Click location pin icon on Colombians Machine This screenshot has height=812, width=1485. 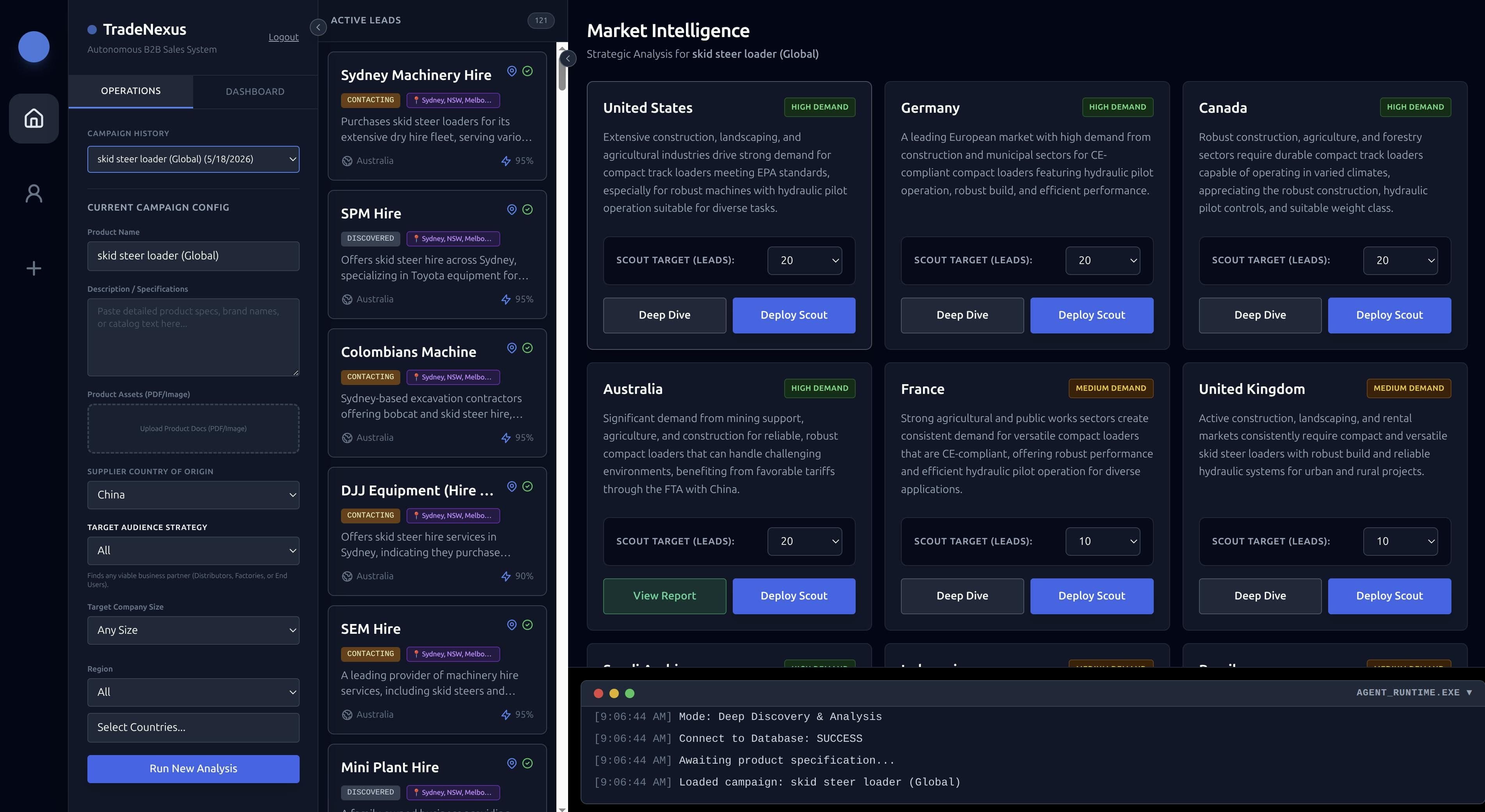[512, 347]
